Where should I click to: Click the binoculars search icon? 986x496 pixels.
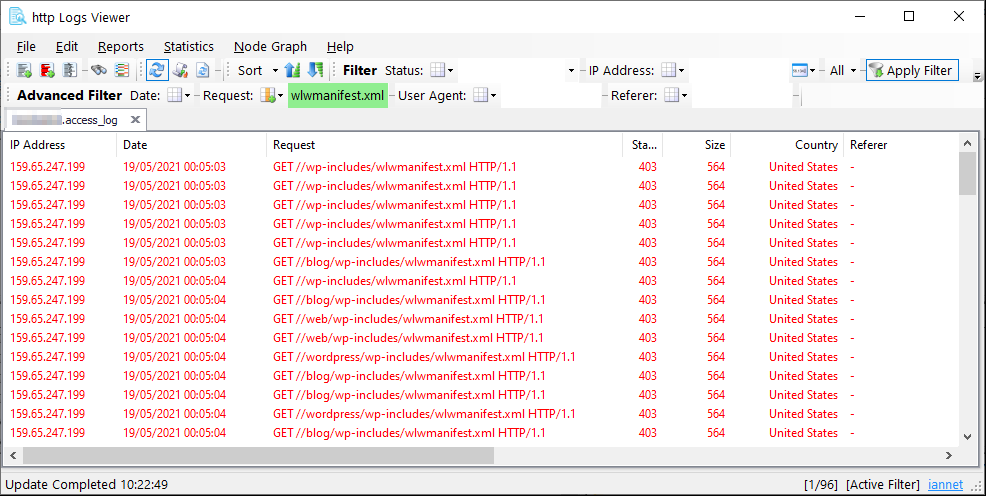coord(98,71)
